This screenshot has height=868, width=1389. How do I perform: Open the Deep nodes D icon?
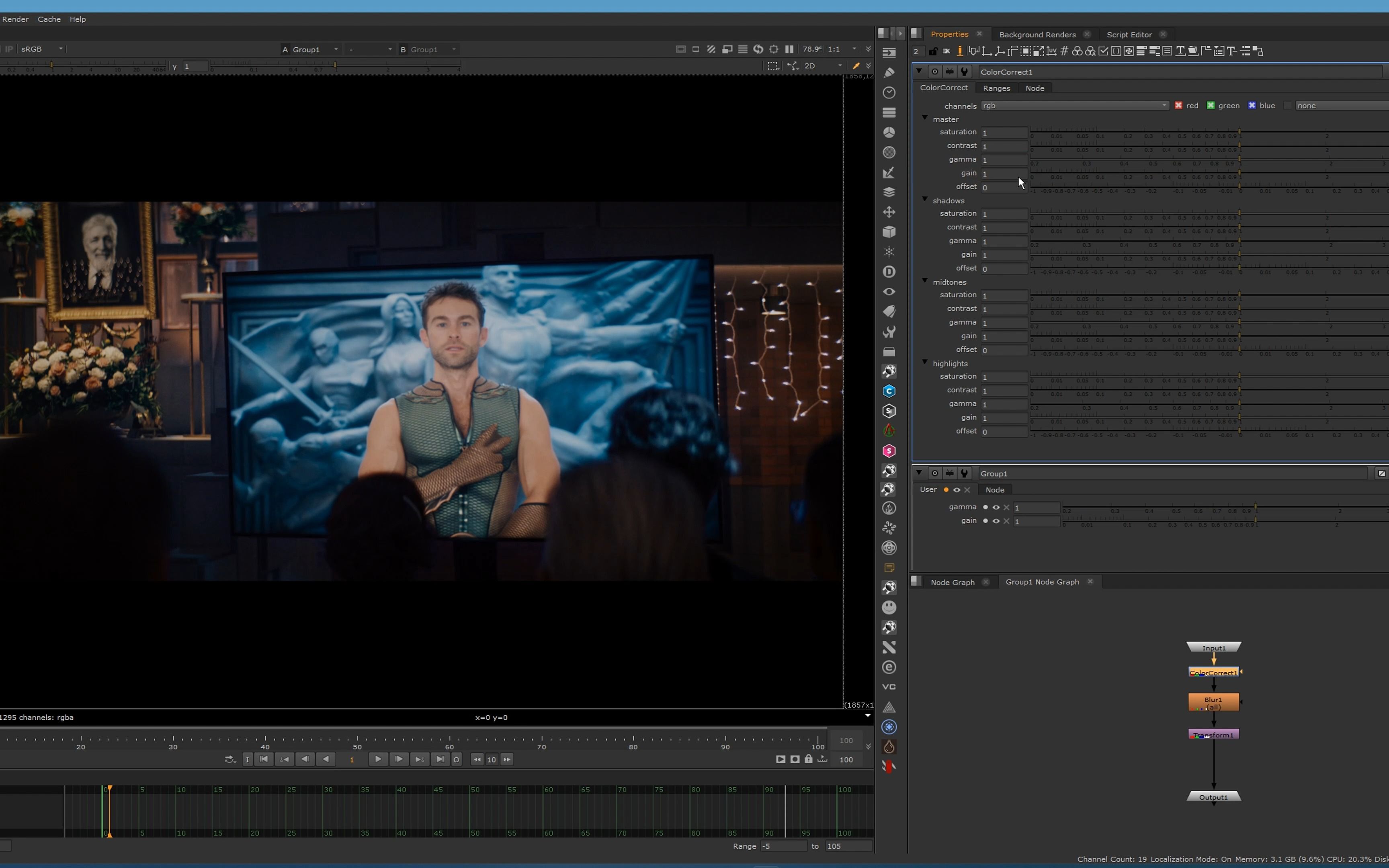click(889, 272)
